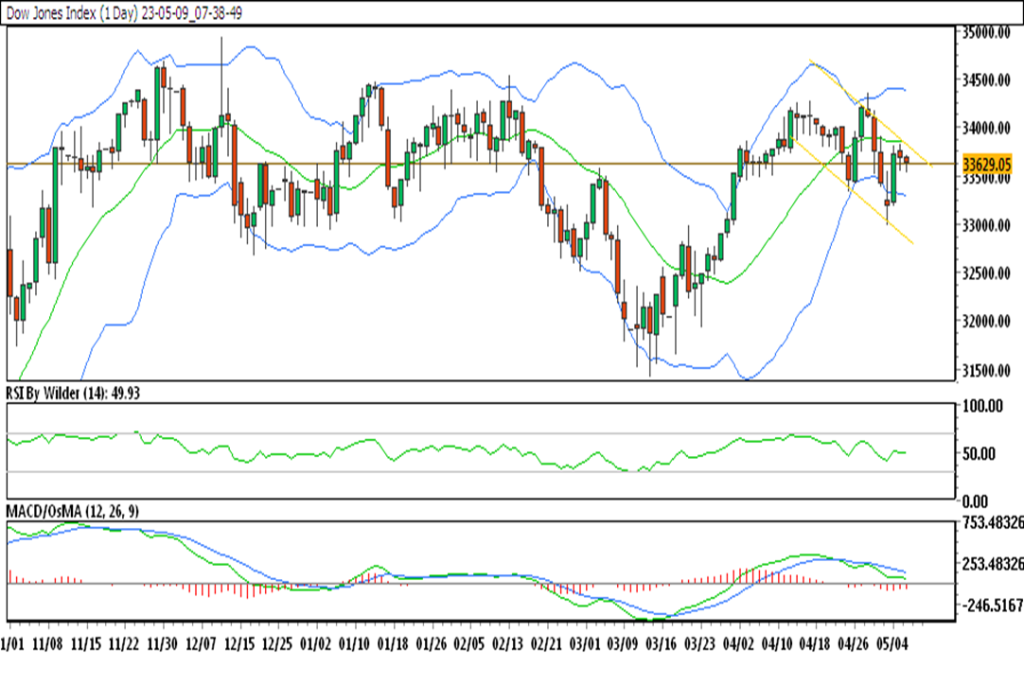Click the 04/26 date label

(853, 645)
